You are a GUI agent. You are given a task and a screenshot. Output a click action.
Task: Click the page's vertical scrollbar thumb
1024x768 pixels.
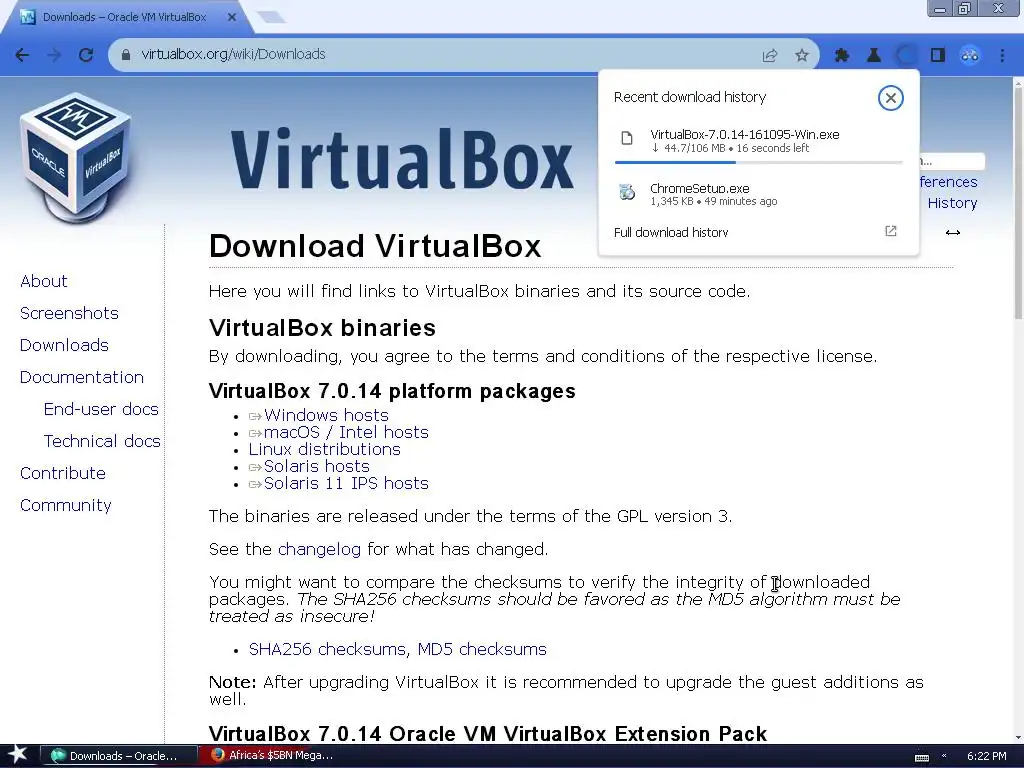pos(1017,203)
